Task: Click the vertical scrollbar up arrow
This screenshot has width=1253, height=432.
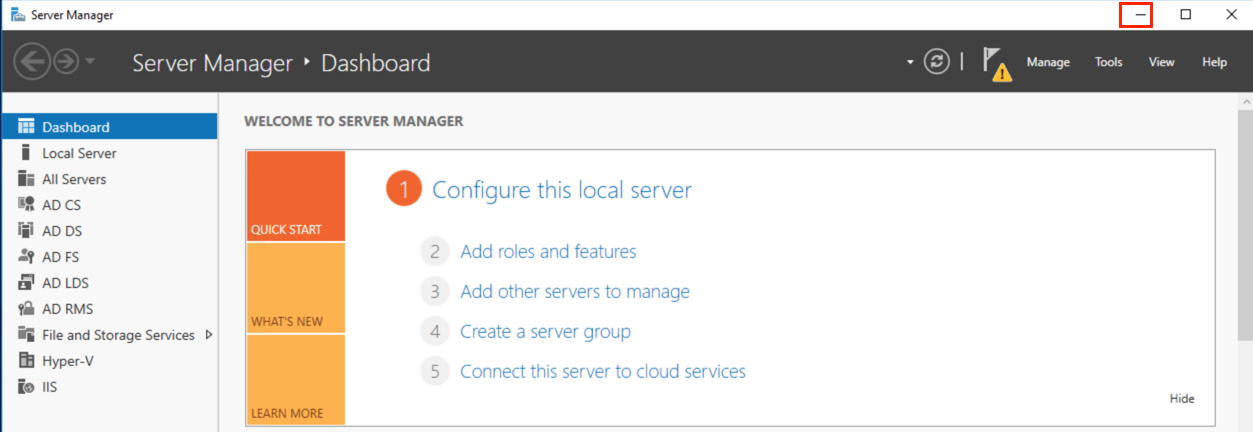Action: (x=1245, y=101)
